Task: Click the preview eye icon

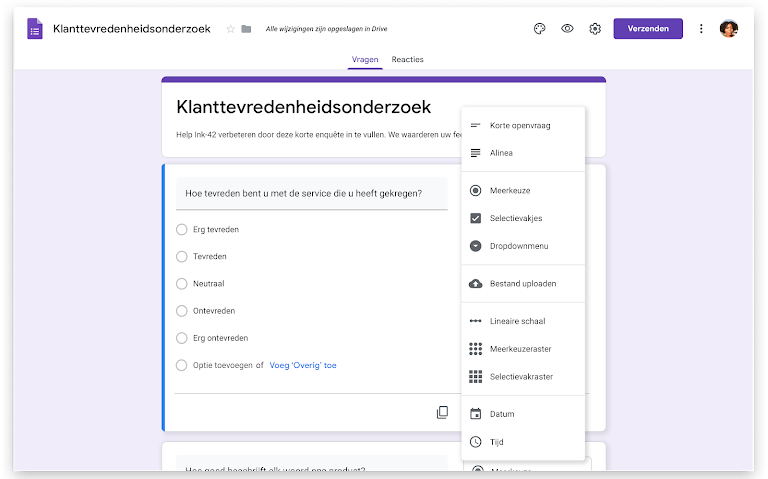Action: tap(567, 29)
